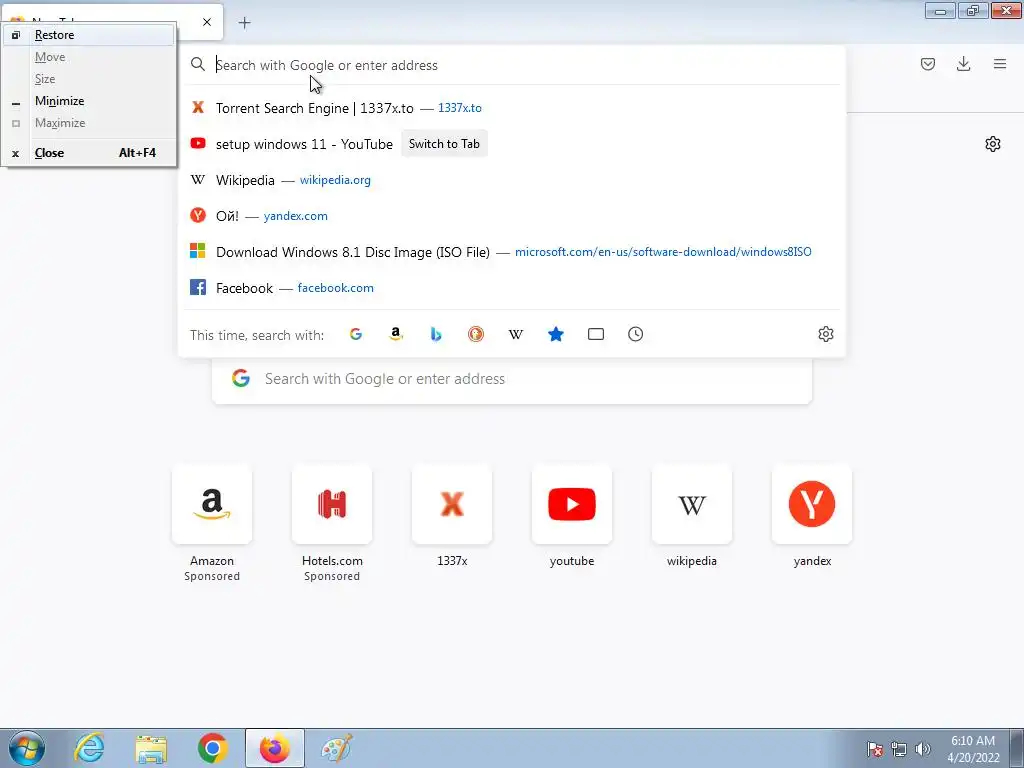This screenshot has width=1024, height=768.
Task: Select Restore from the window menu
Action: point(89,35)
